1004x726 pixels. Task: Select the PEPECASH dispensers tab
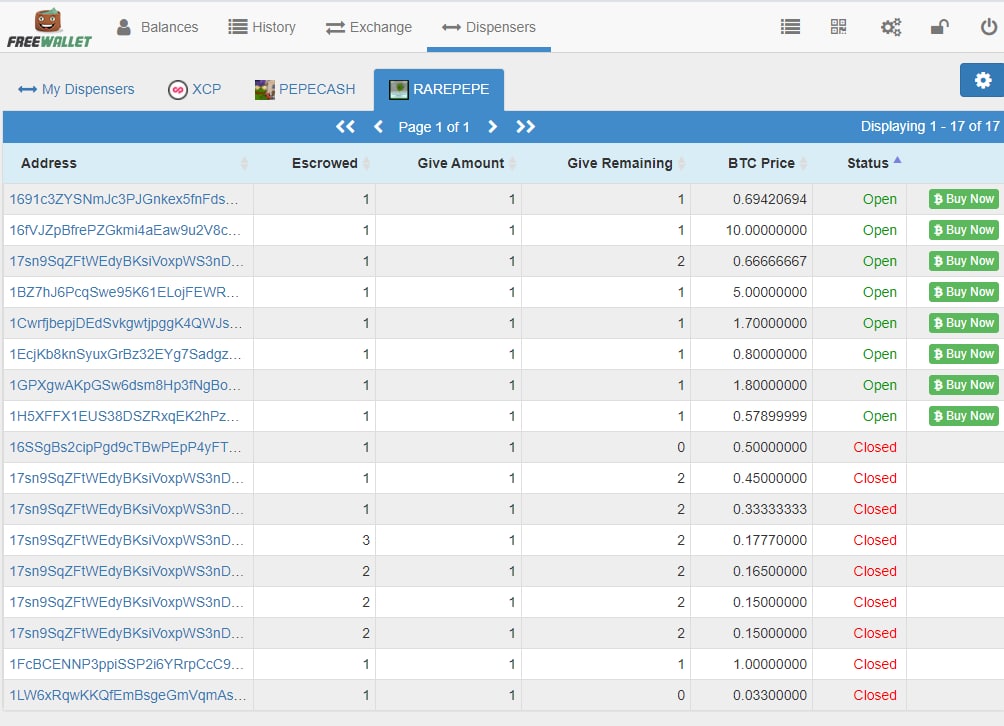coord(305,89)
